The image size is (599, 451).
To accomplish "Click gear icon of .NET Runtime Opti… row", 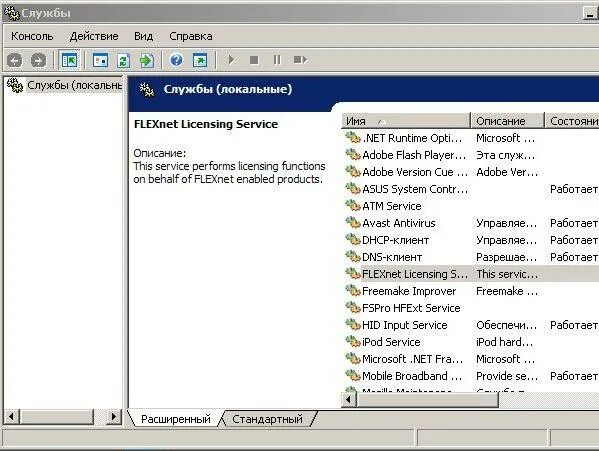I will [353, 137].
